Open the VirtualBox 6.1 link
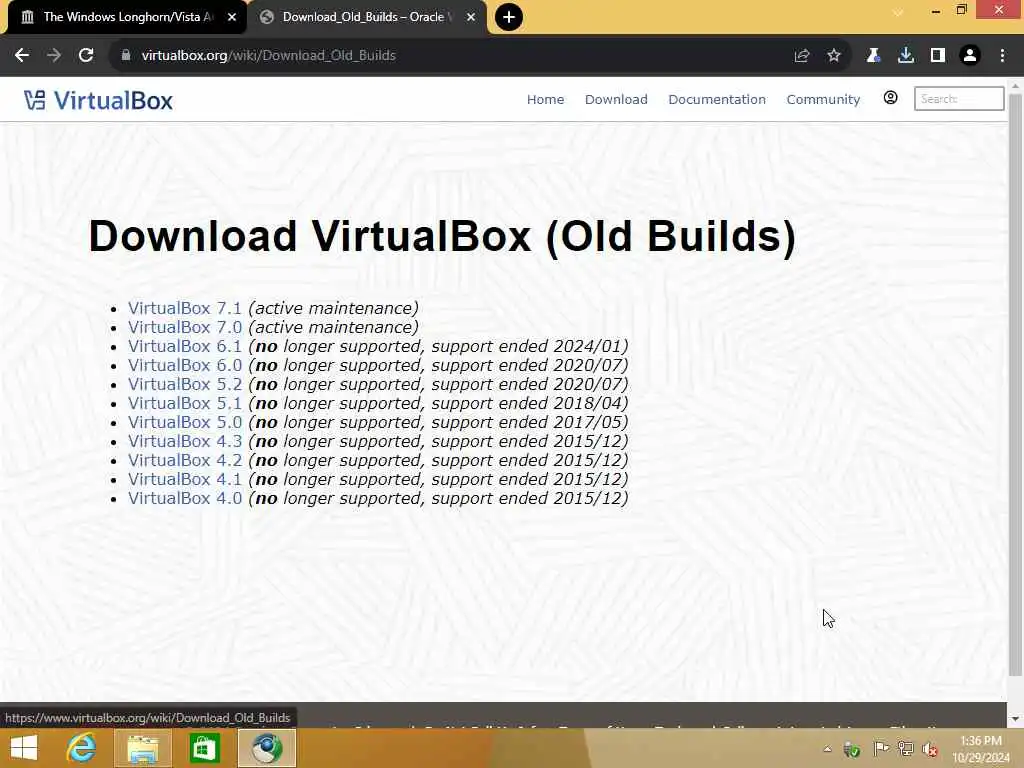Screen dimensions: 1024x768 coord(185,346)
